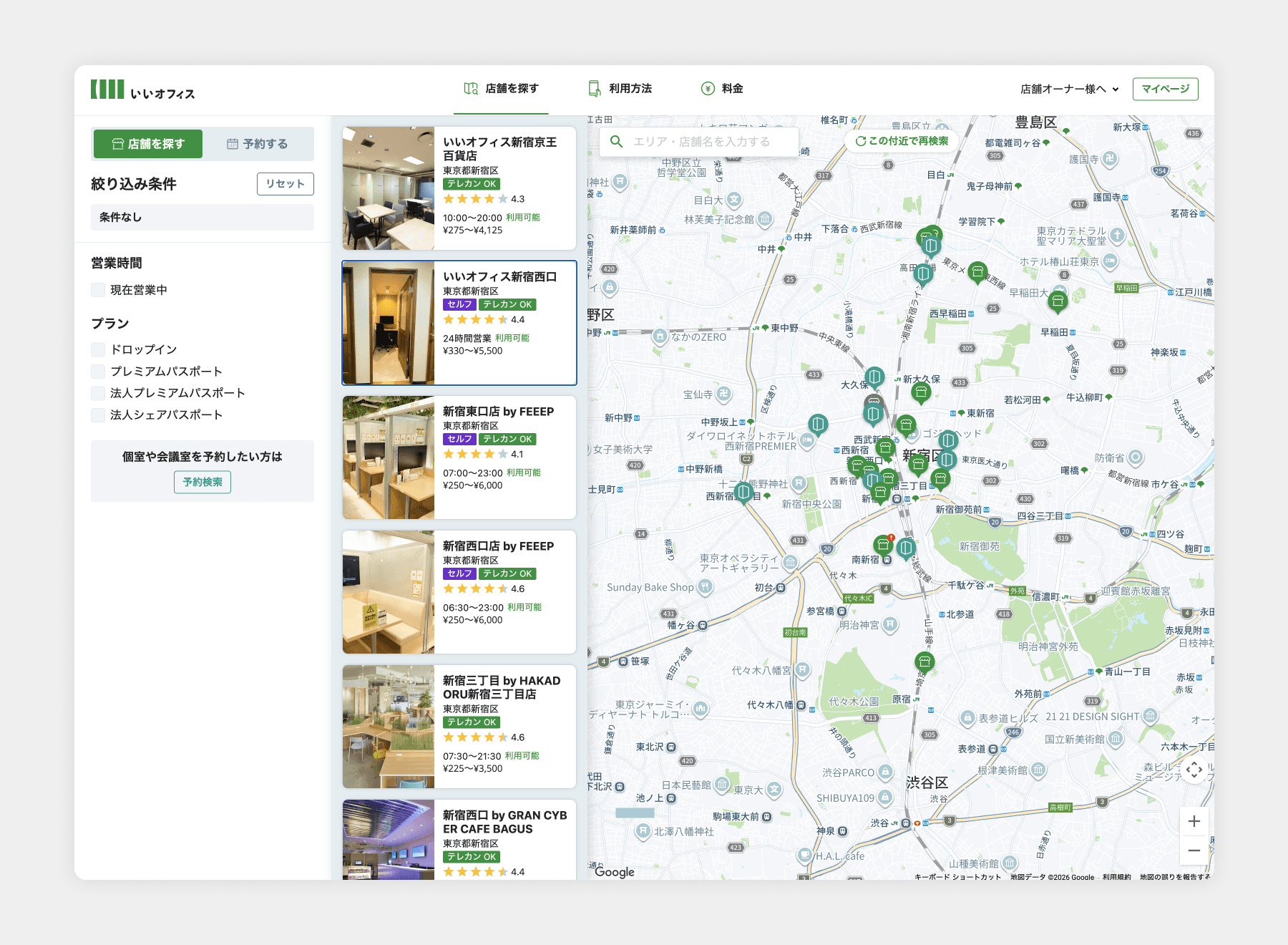The image size is (1288, 945).
Task: Toggle the 現在営業中 checkbox
Action: pyautogui.click(x=98, y=290)
